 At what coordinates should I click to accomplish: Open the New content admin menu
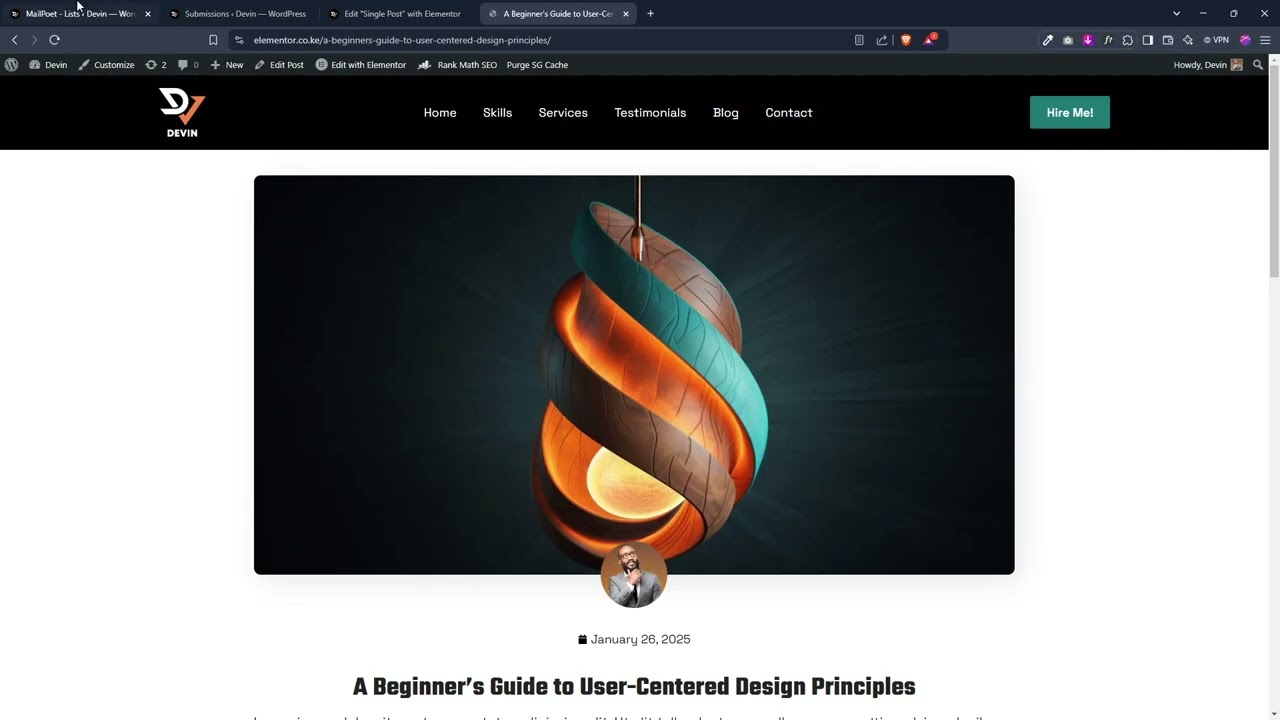(x=227, y=65)
